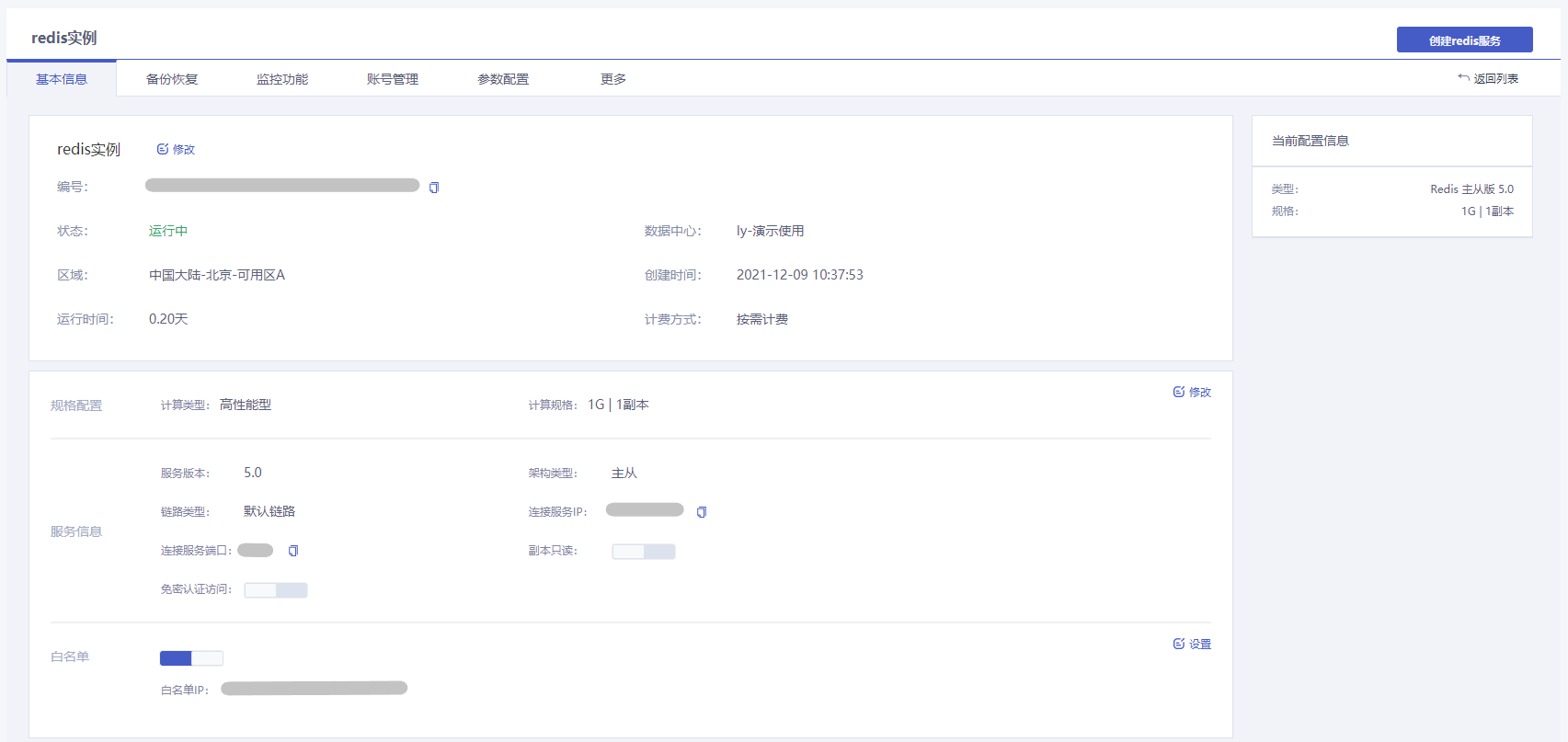Copy the 连接服务IP address

point(702,512)
